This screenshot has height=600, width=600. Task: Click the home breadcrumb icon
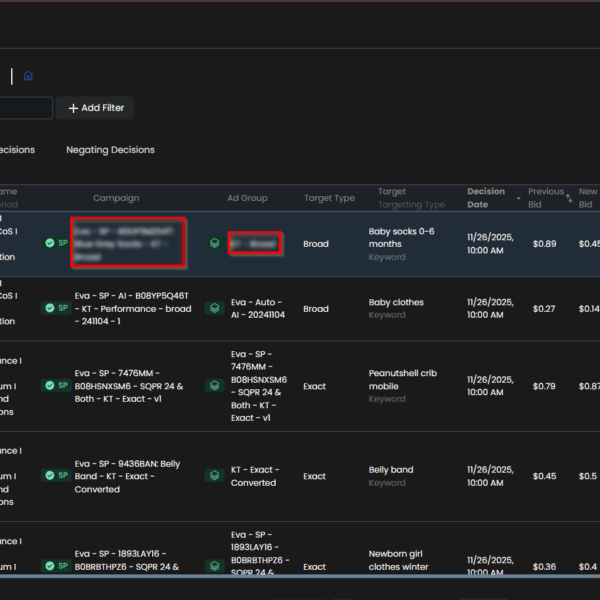pos(28,75)
